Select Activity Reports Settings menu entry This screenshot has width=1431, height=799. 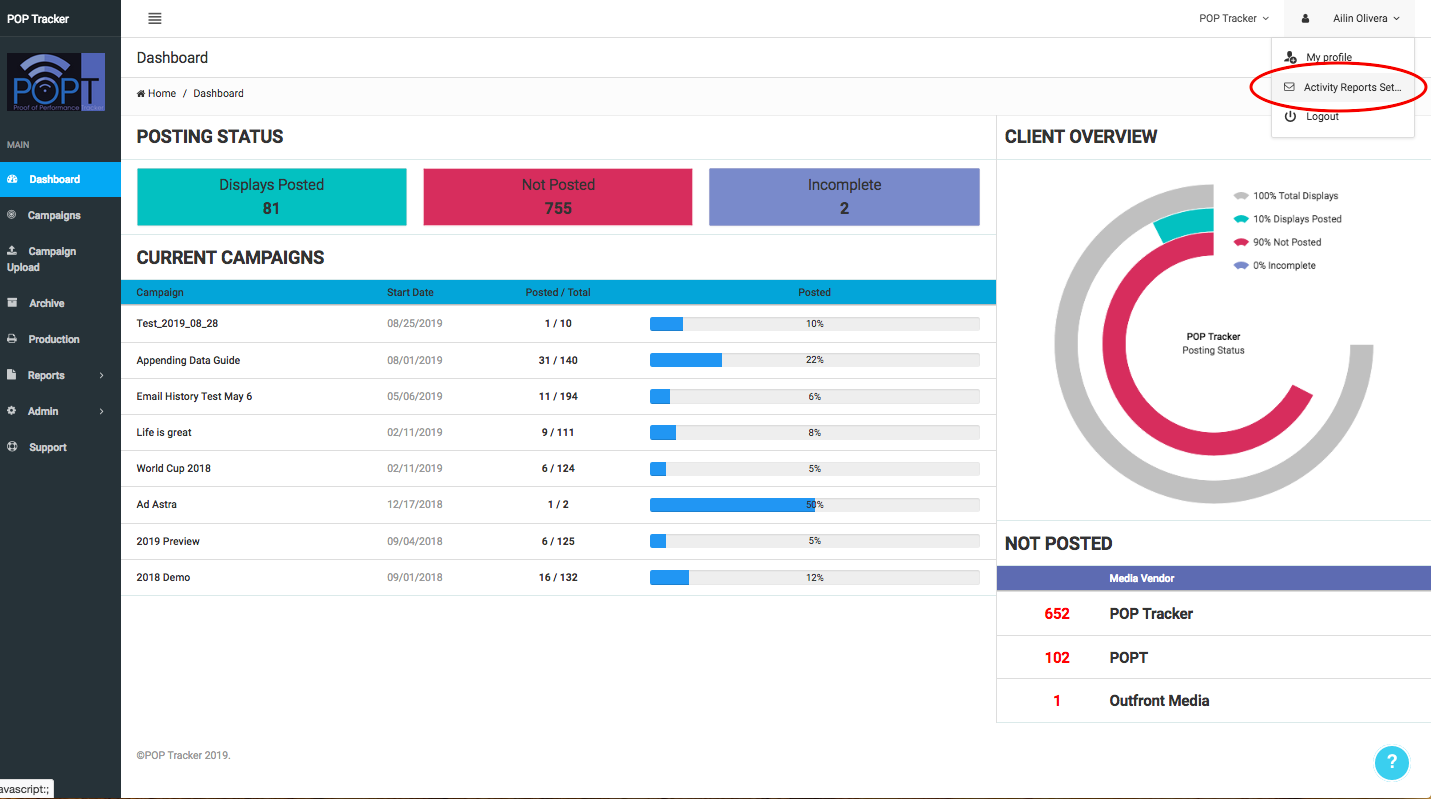coord(1343,87)
